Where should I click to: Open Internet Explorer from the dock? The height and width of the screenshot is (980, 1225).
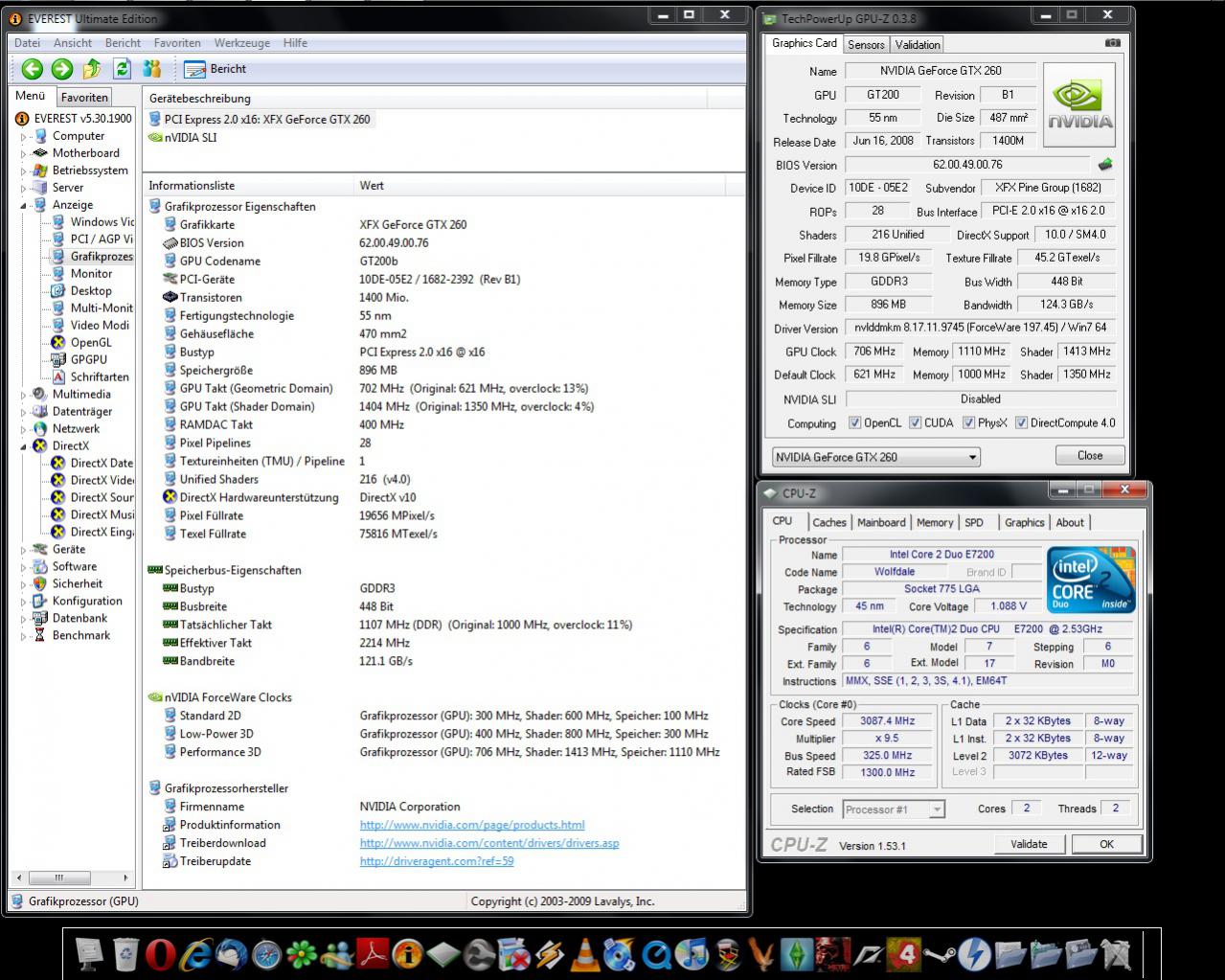coord(196,954)
